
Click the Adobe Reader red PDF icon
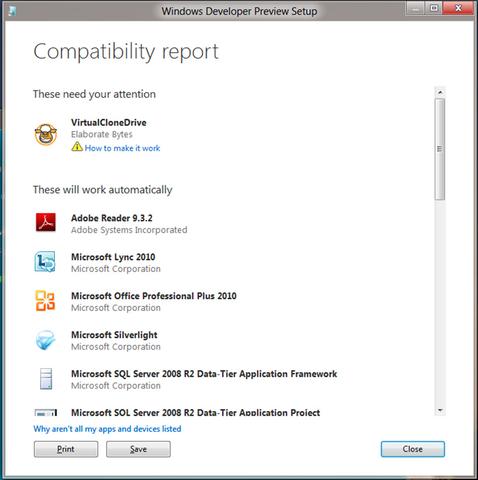click(x=46, y=222)
